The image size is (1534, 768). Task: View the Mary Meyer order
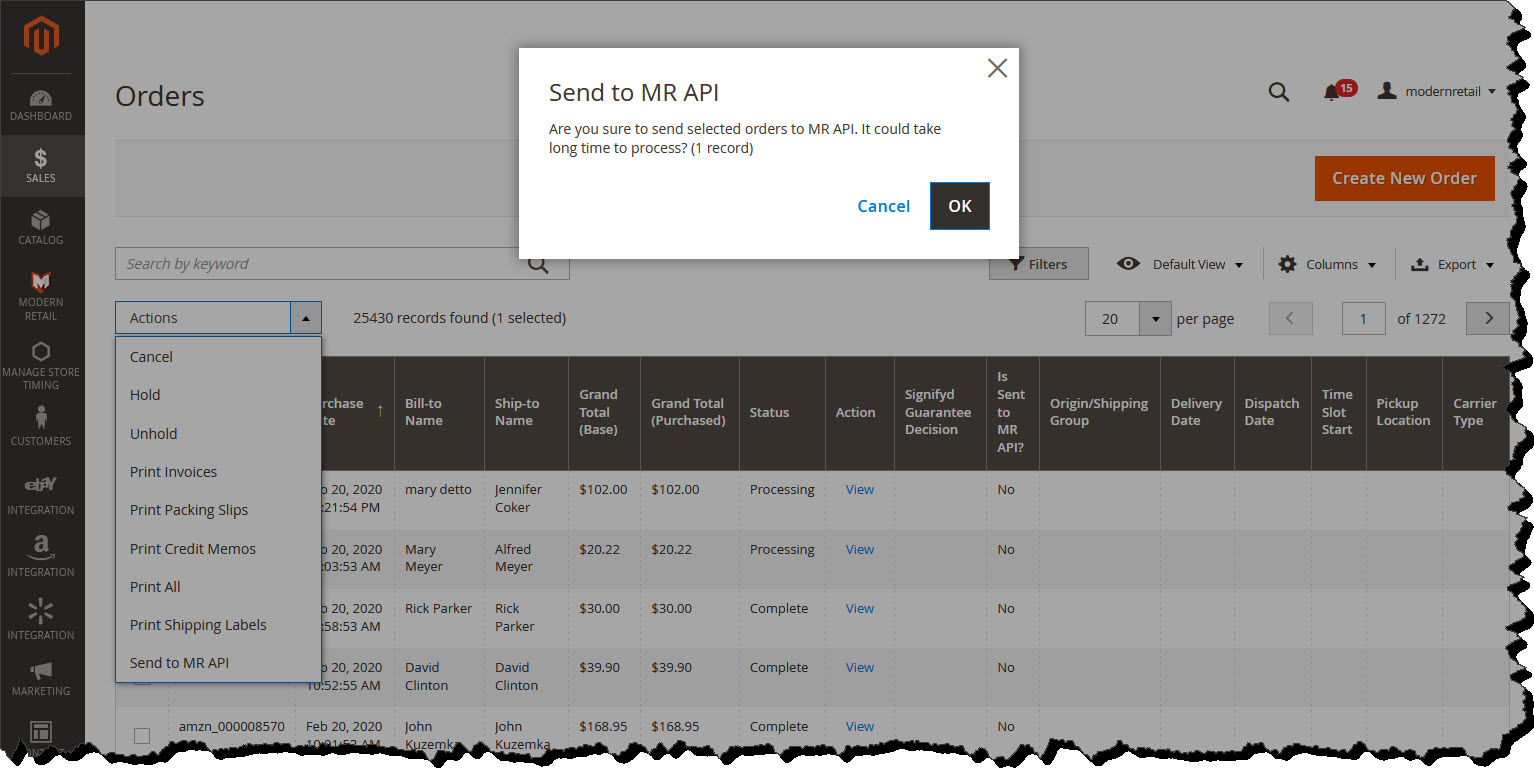pyautogui.click(x=860, y=549)
